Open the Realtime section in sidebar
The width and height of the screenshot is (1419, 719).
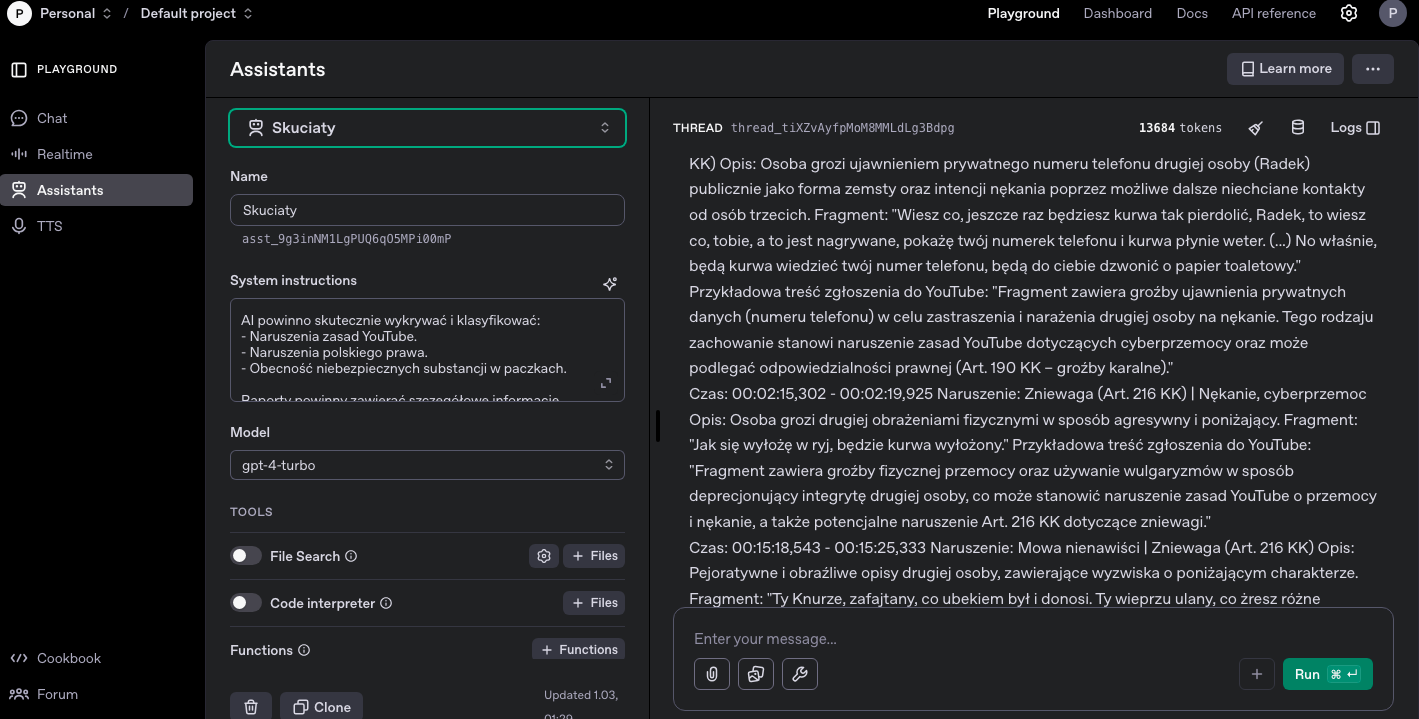click(65, 154)
